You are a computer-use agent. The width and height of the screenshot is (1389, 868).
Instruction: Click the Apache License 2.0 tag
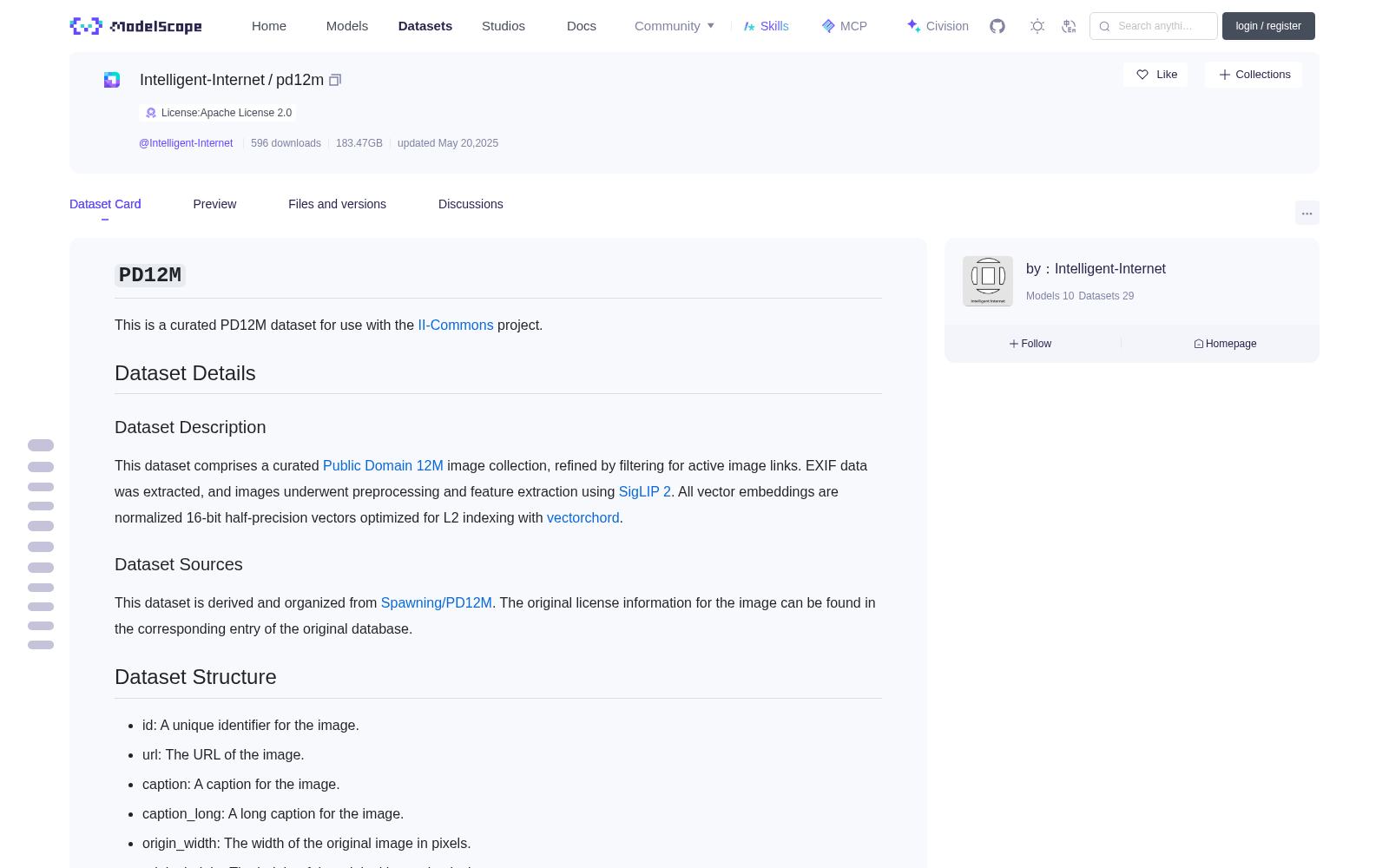[218, 113]
